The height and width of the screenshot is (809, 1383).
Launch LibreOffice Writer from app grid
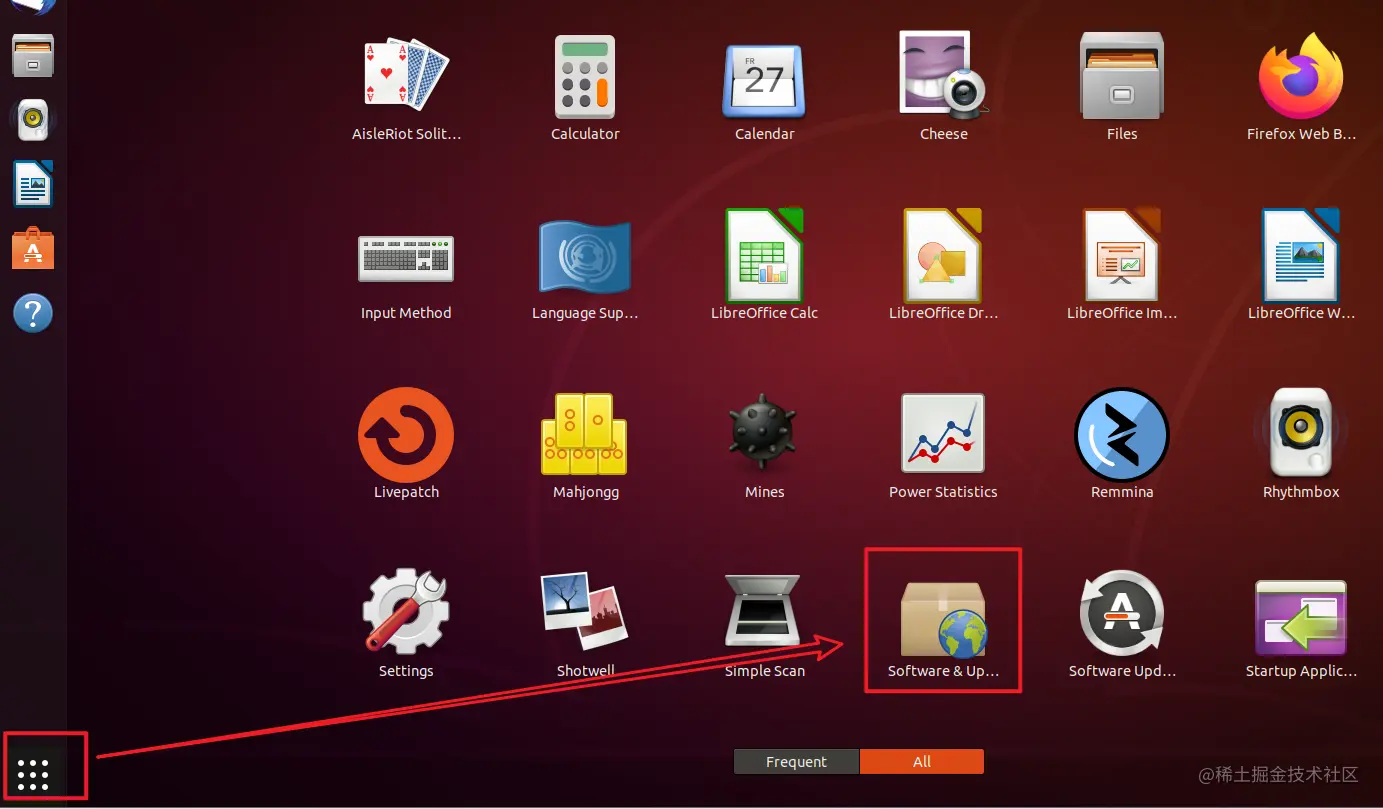pyautogui.click(x=1300, y=254)
